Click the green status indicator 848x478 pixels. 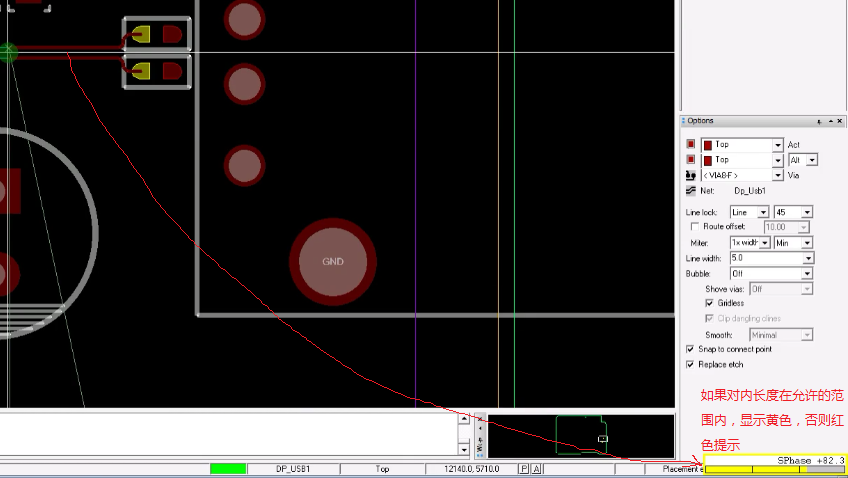[228, 469]
